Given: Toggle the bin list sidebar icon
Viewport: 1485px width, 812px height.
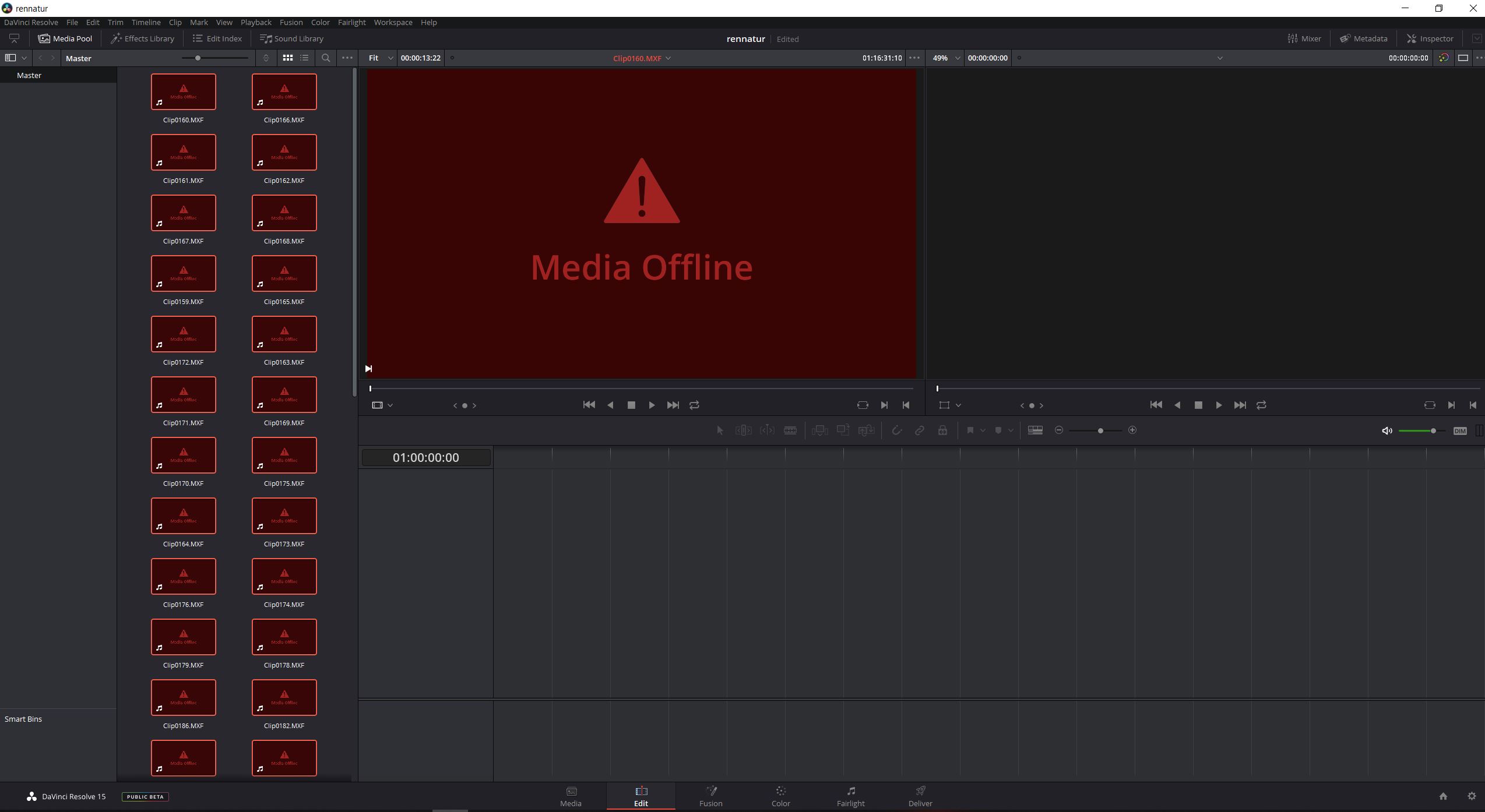Looking at the screenshot, I should (x=10, y=58).
